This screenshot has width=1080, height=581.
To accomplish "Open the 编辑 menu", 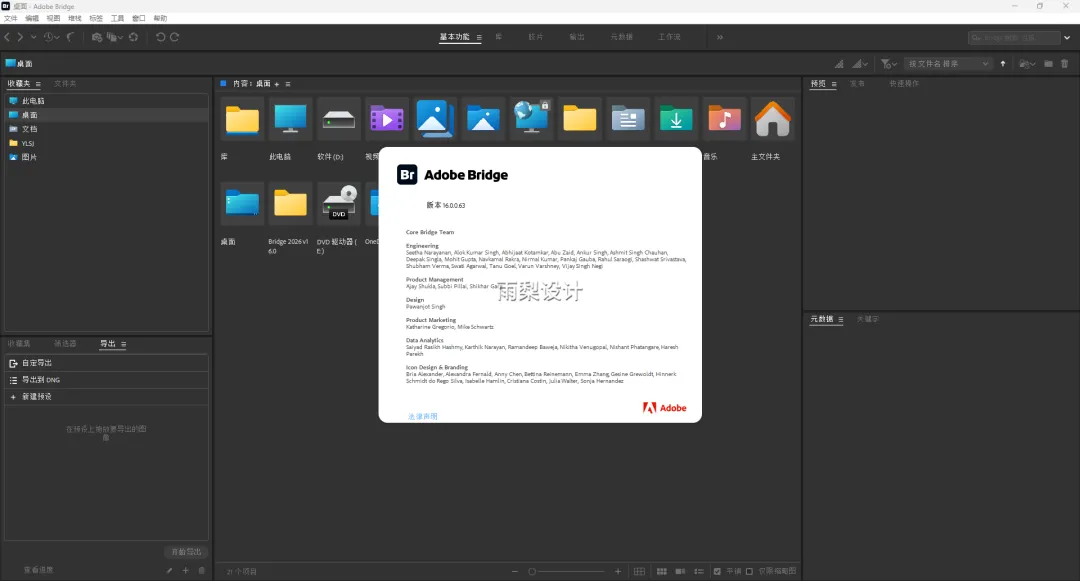I will 32,19.
